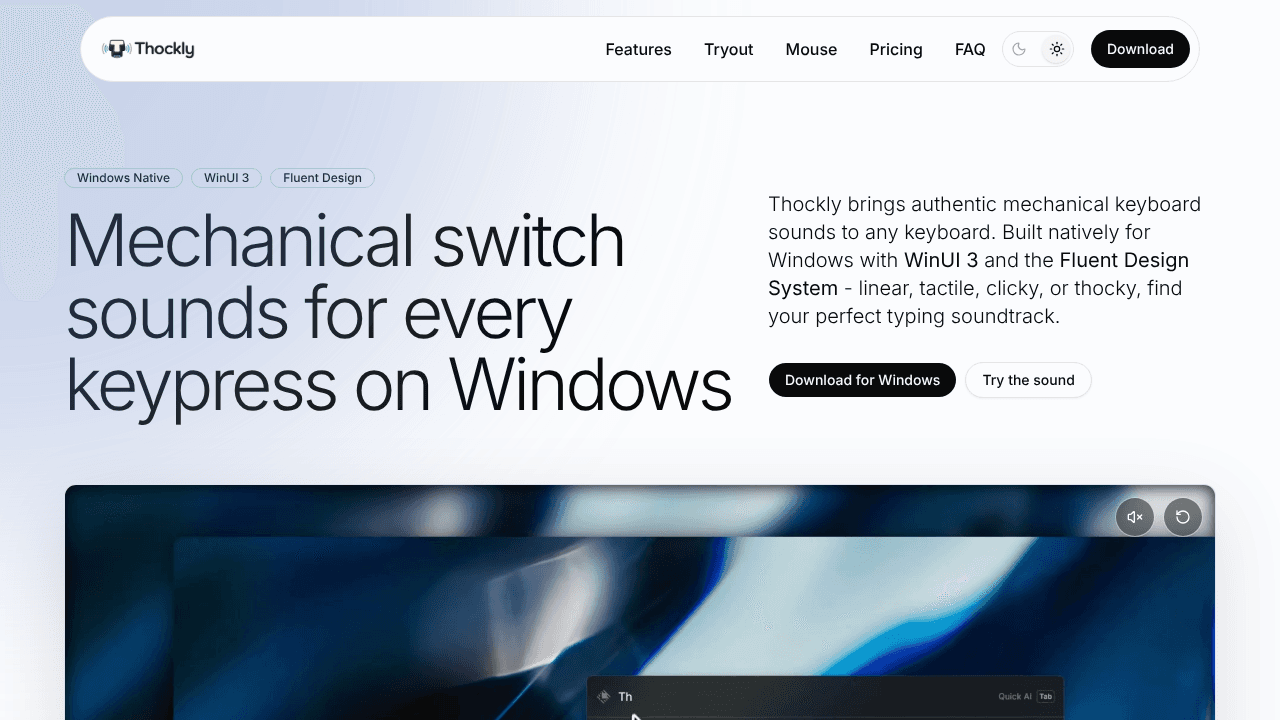1280x720 pixels.
Task: Click the Windows Native tag
Action: [124, 178]
